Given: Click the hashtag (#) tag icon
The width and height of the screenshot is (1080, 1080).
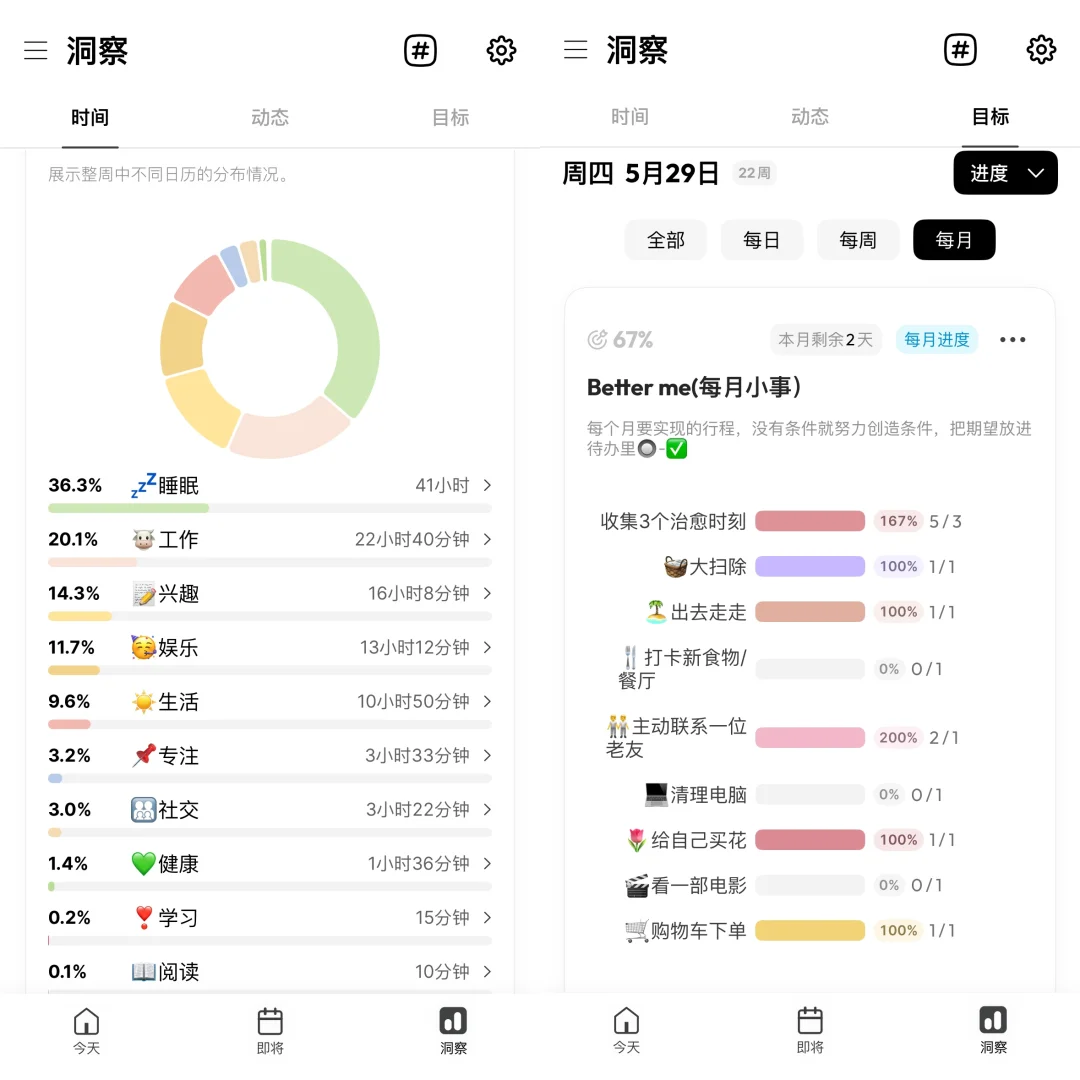Looking at the screenshot, I should (420, 50).
